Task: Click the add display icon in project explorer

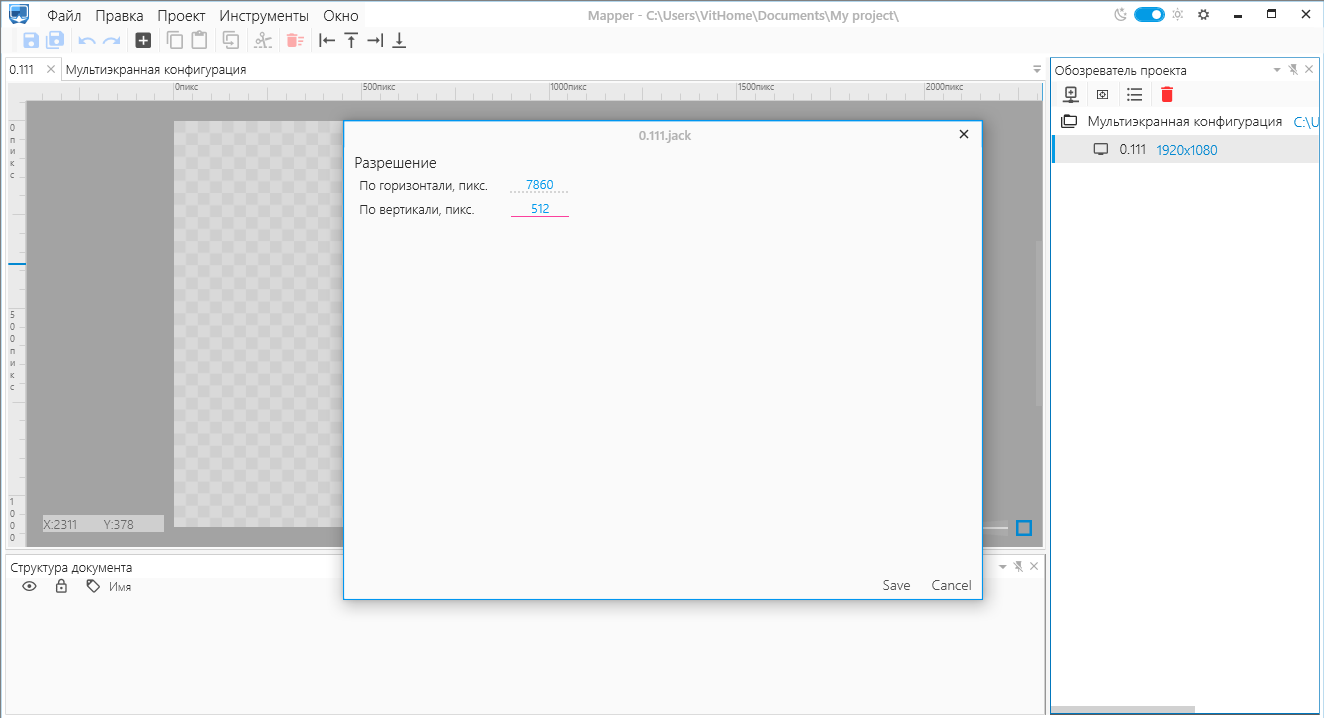Action: [1071, 94]
